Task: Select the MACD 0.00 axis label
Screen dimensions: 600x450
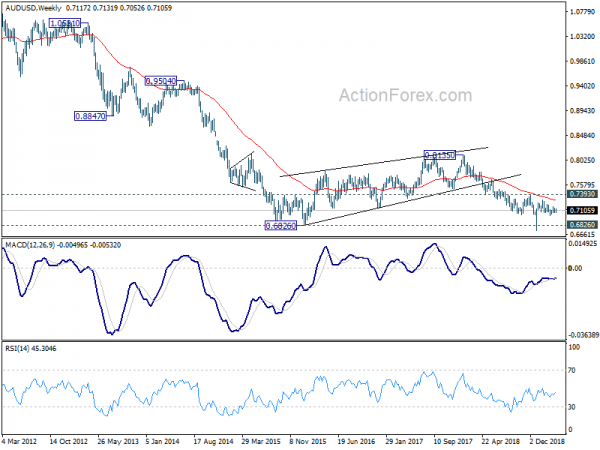Action: pos(575,269)
